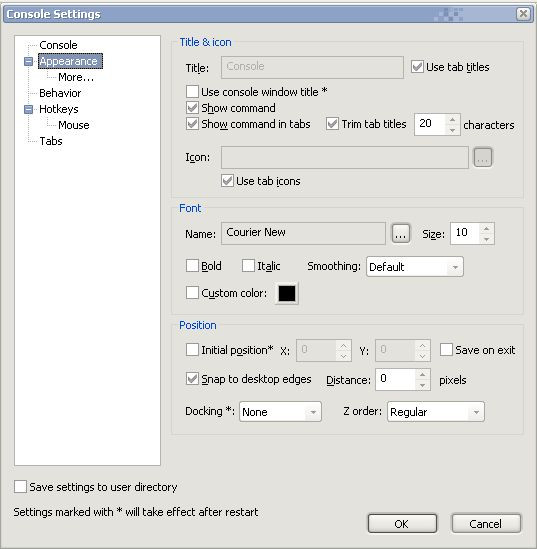
Task: Cancel the Console Settings dialog
Action: 486,523
